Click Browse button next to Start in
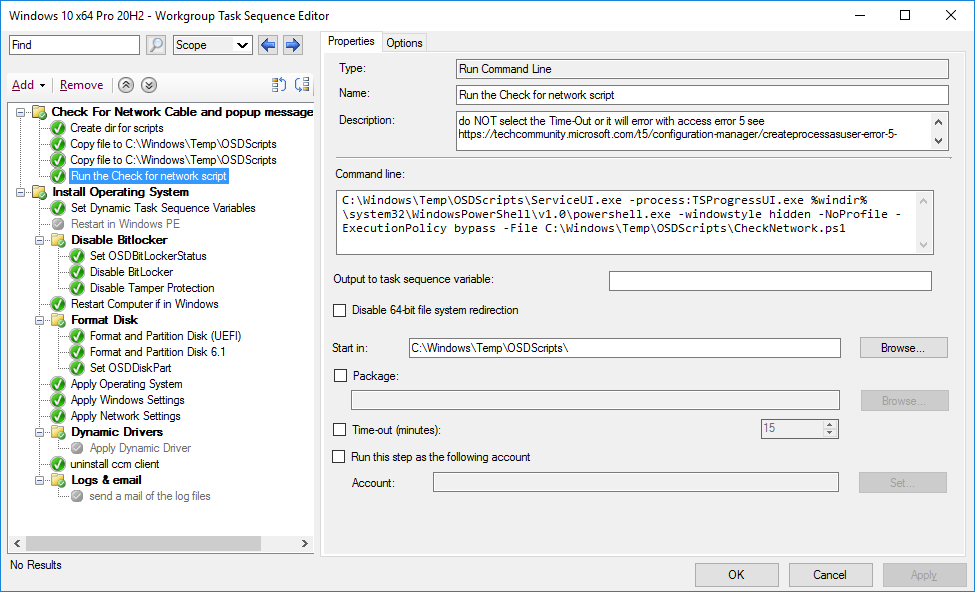 [x=903, y=348]
